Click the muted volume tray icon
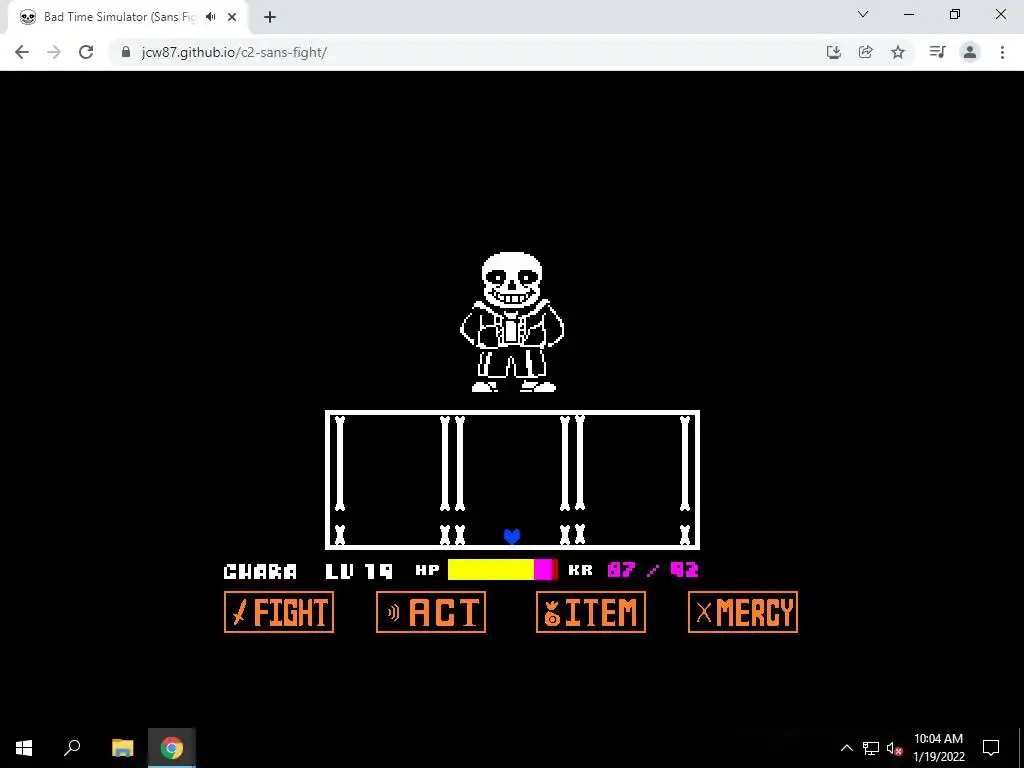This screenshot has width=1024, height=768. (895, 748)
